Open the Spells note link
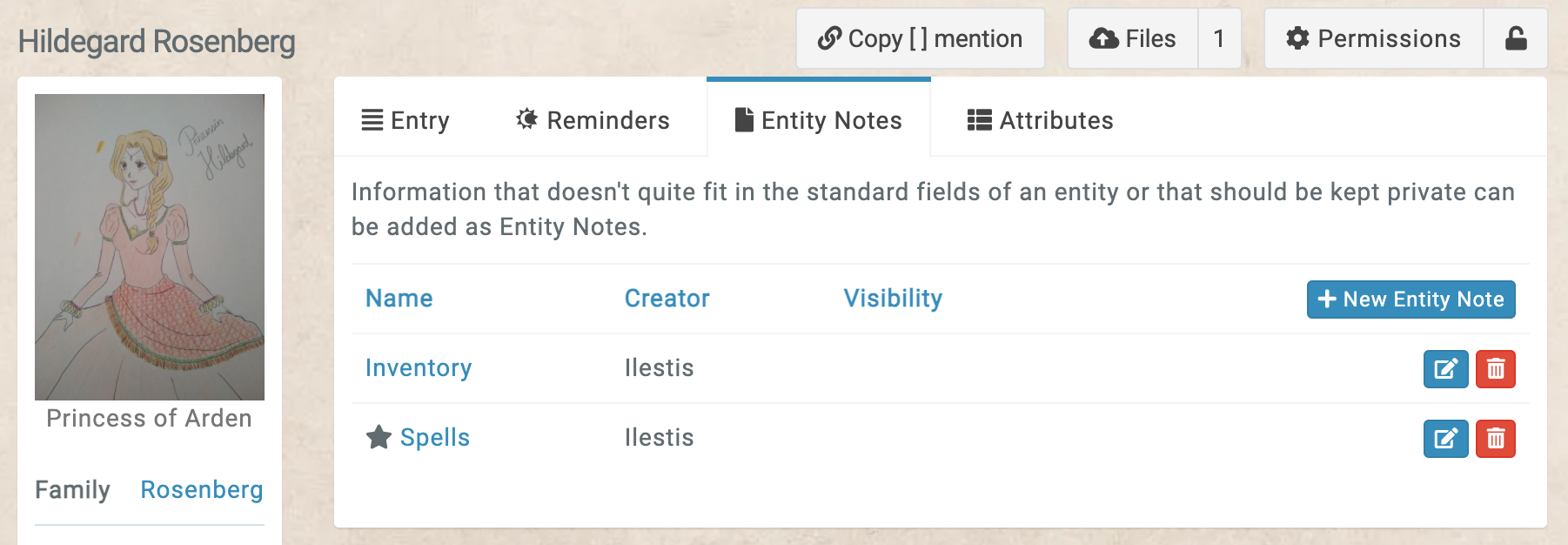1568x545 pixels. coord(434,438)
